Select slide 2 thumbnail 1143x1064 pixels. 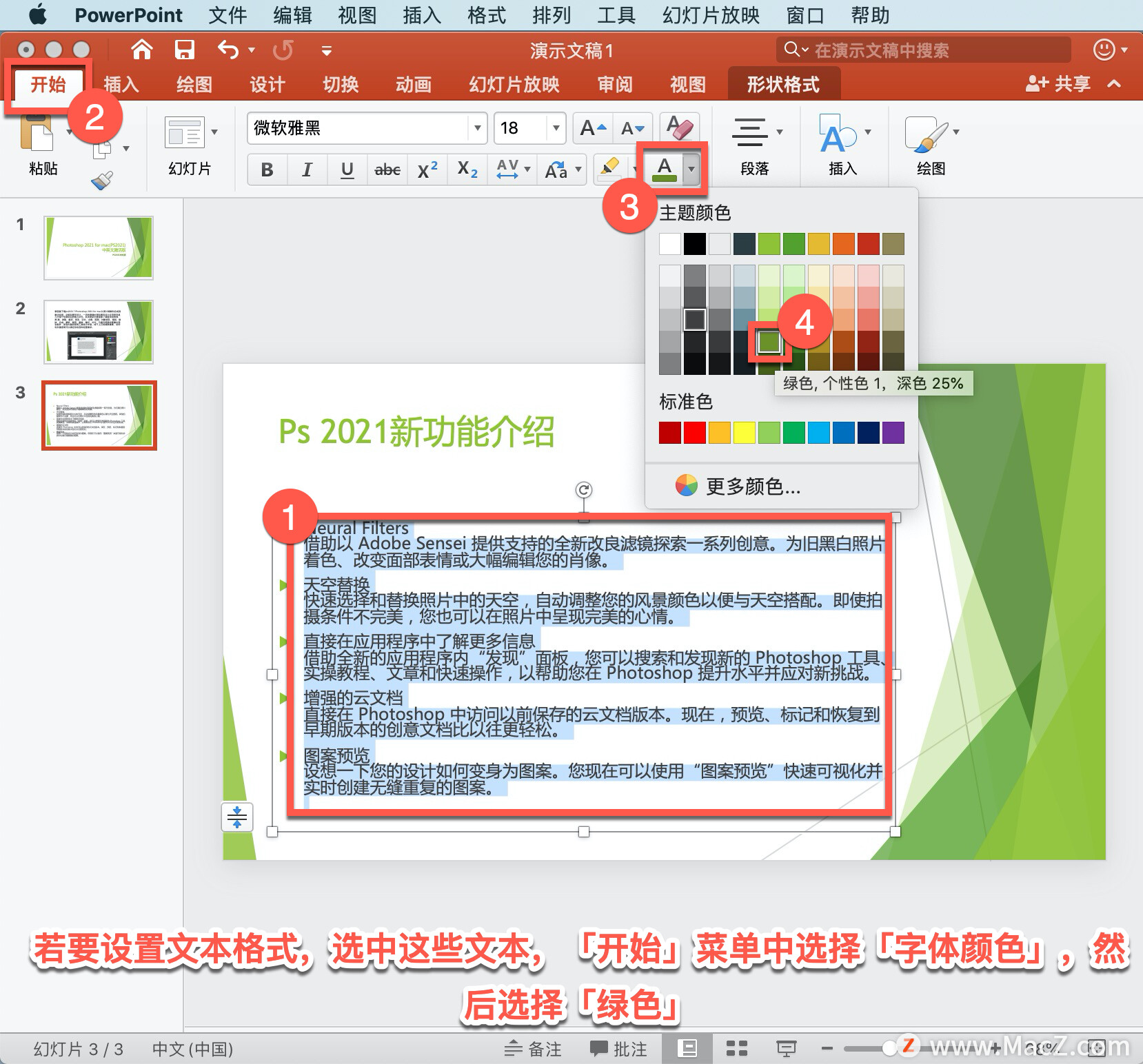pos(99,332)
